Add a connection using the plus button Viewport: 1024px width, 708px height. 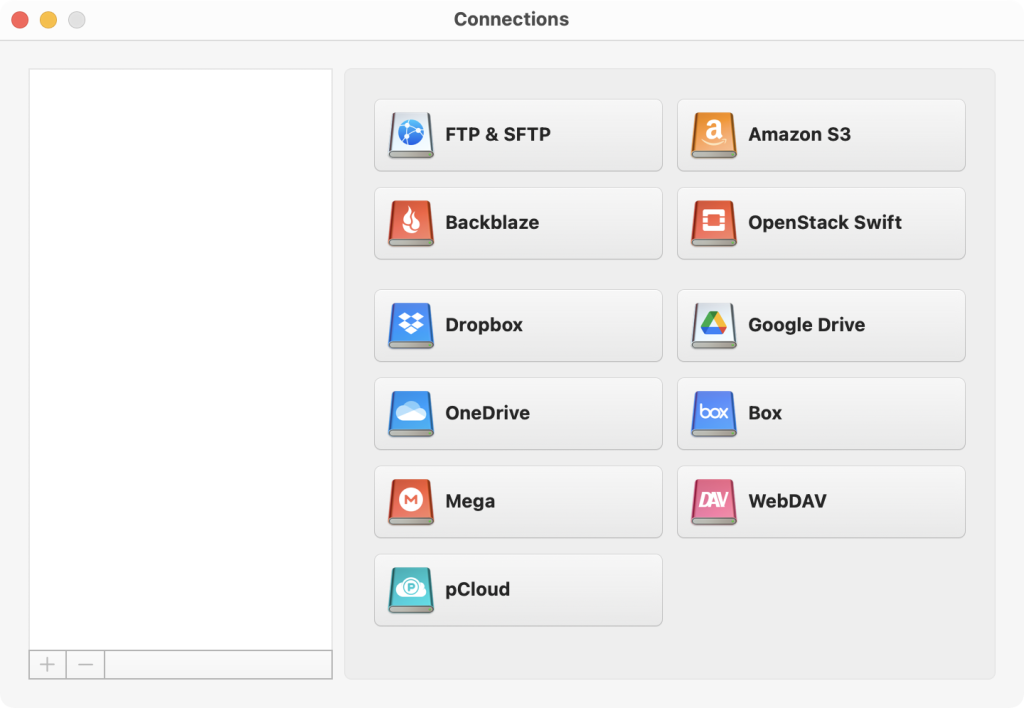click(46, 664)
